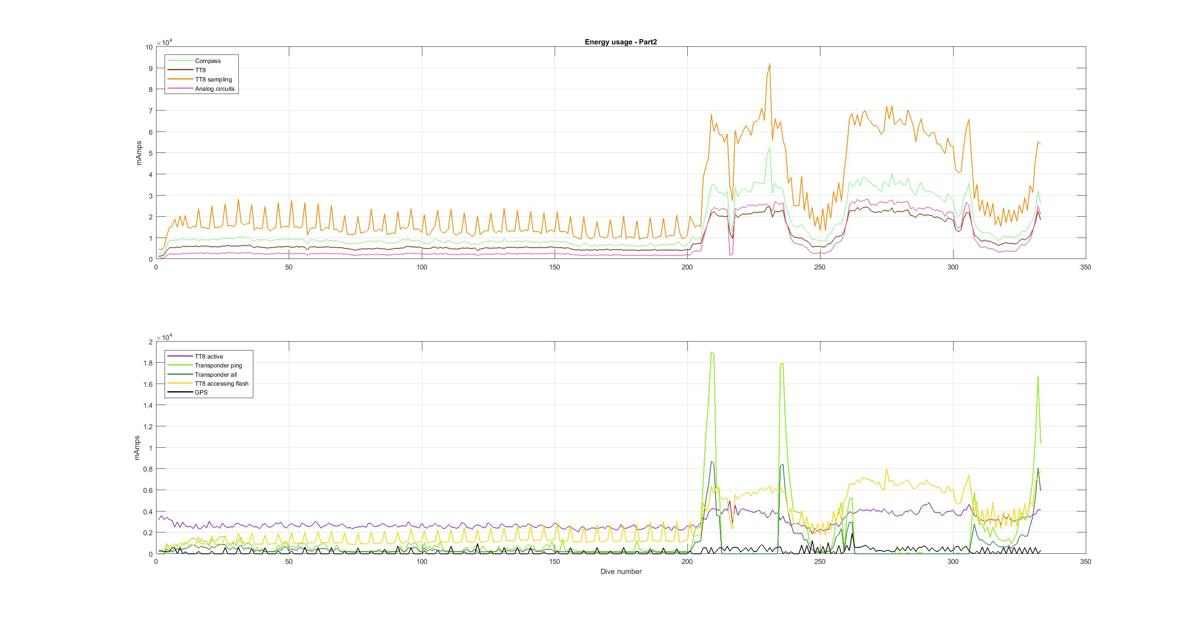Click y-axis tick label 0.2 on lower chart
1200x622 pixels.
click(148, 533)
